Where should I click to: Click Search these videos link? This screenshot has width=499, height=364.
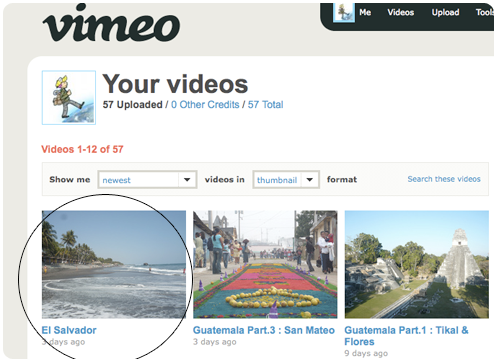click(x=444, y=179)
